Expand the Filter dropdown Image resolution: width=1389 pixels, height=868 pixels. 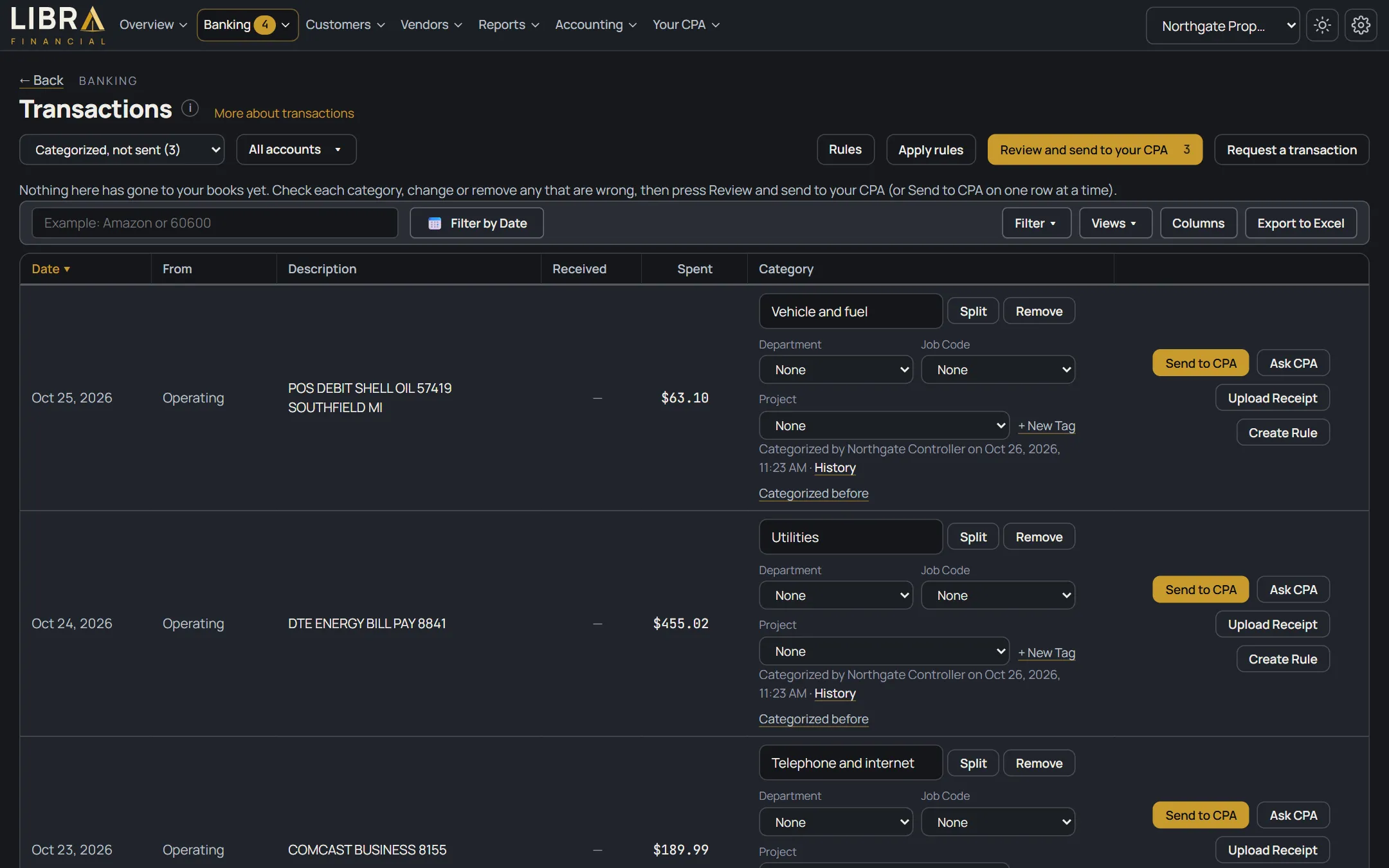click(1036, 223)
